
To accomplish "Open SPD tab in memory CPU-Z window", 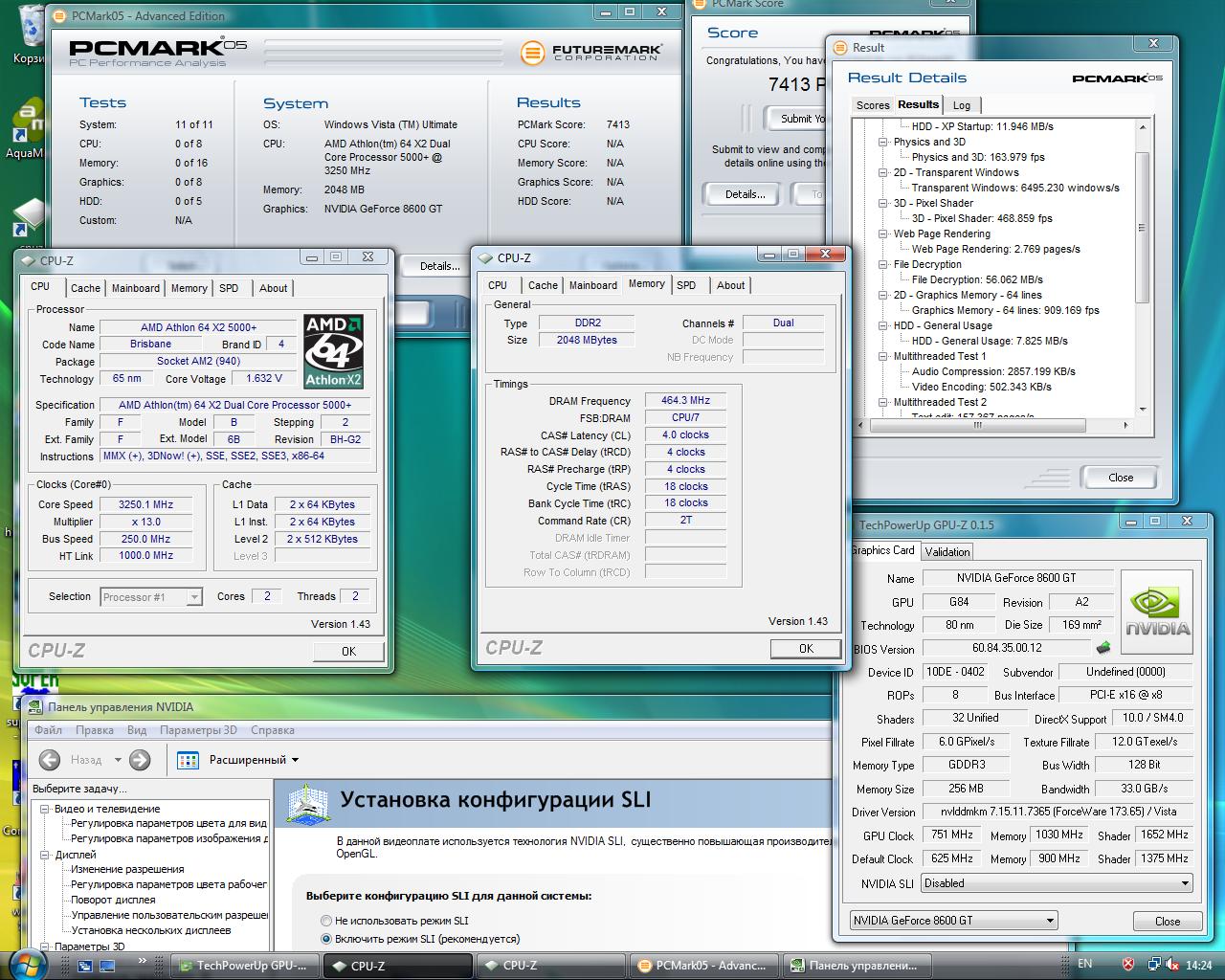I will [686, 285].
